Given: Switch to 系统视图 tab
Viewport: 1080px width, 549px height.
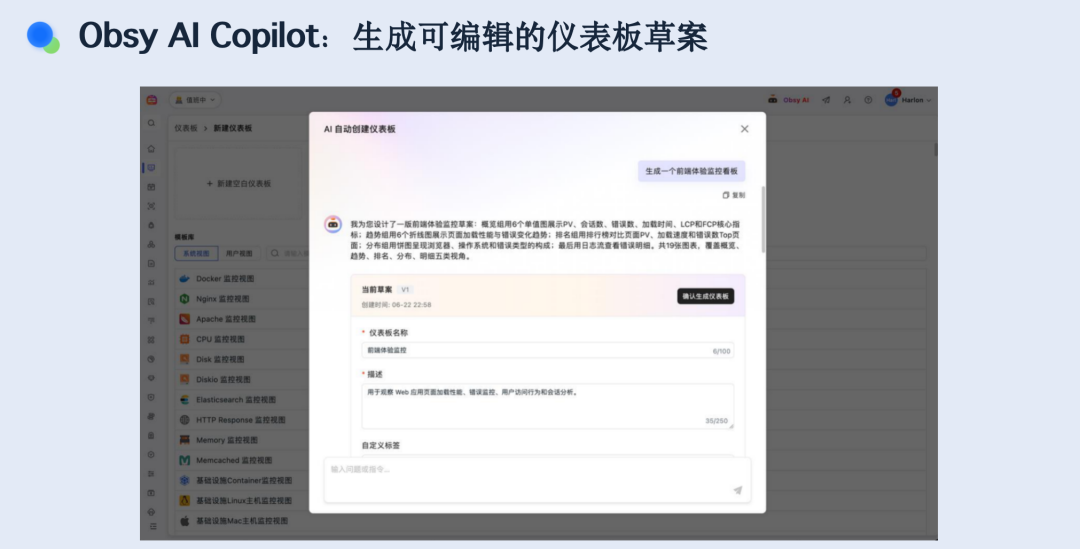Looking at the screenshot, I should pyautogui.click(x=196, y=253).
